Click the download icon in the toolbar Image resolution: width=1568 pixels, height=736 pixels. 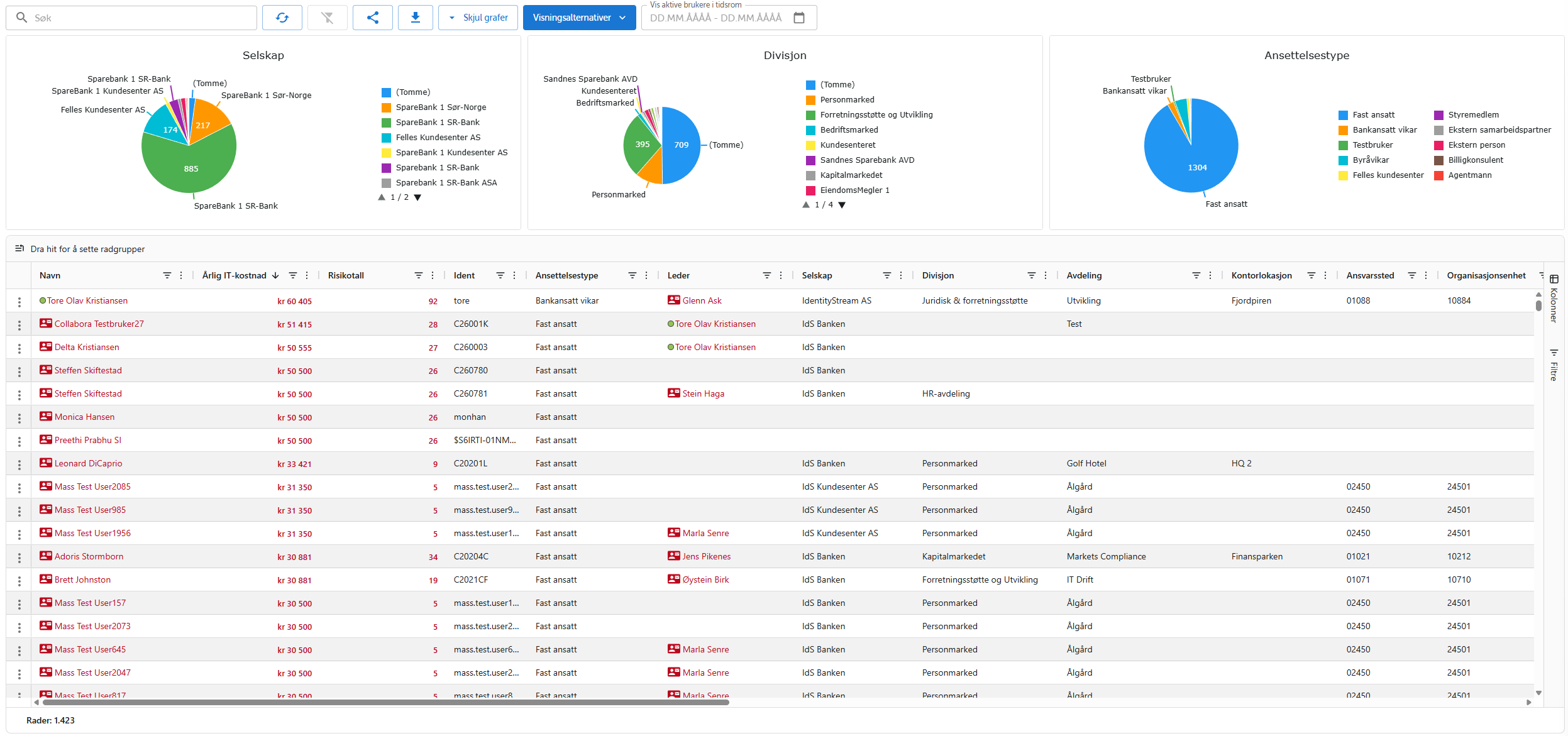pyautogui.click(x=416, y=17)
